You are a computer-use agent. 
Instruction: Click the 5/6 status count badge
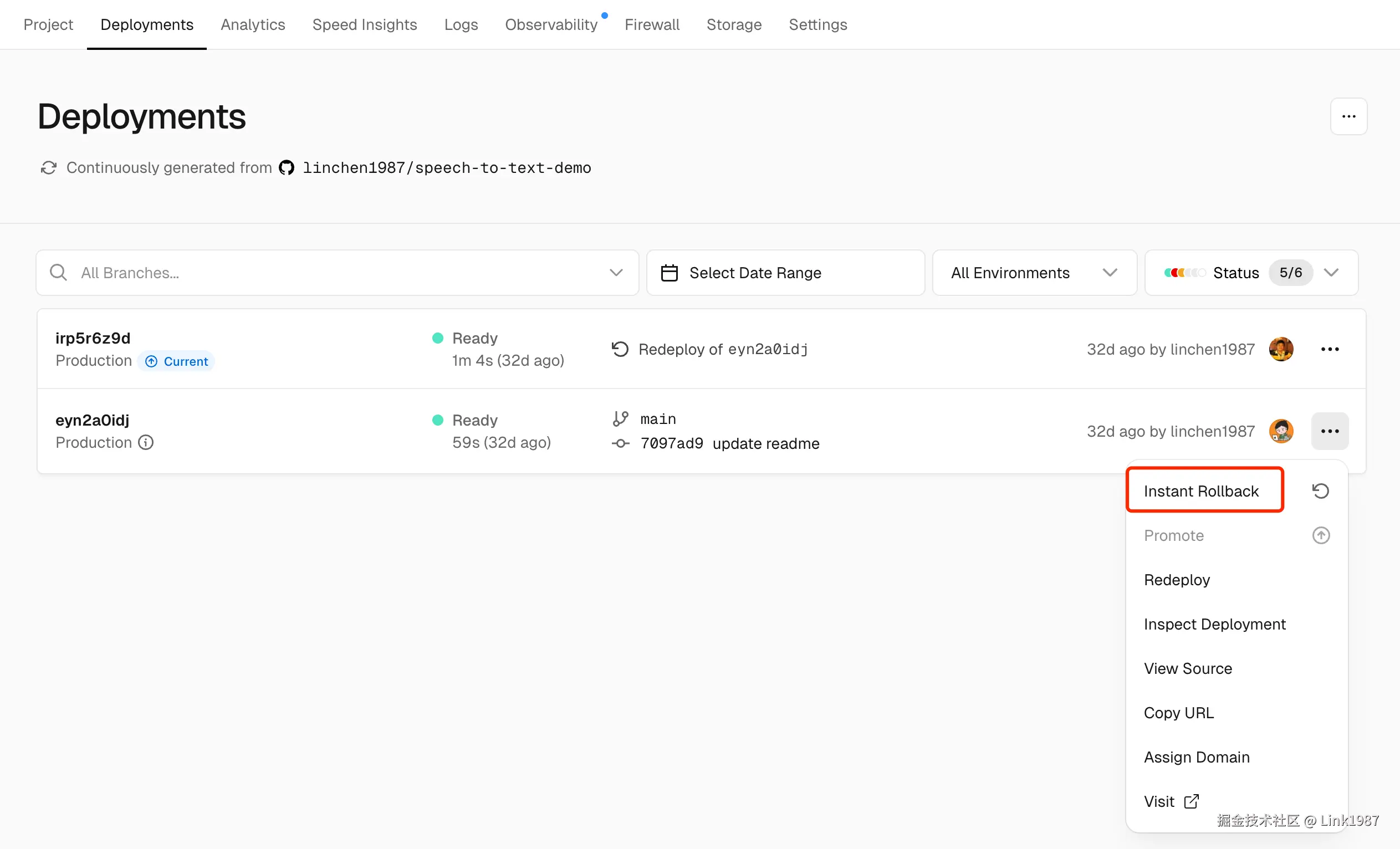click(x=1290, y=273)
